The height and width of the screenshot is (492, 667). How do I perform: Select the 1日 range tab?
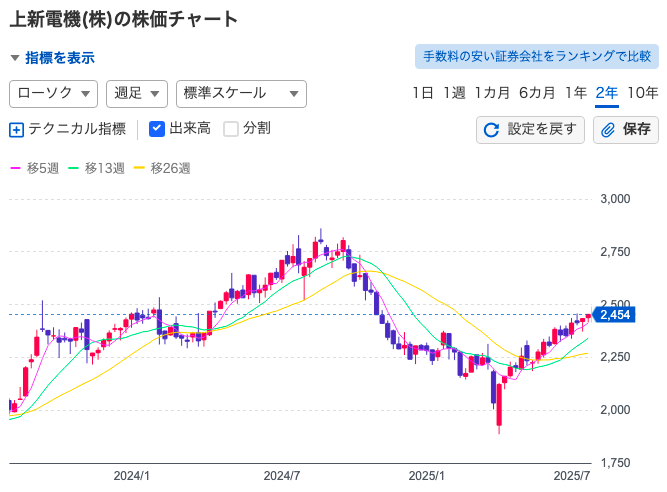[x=423, y=93]
